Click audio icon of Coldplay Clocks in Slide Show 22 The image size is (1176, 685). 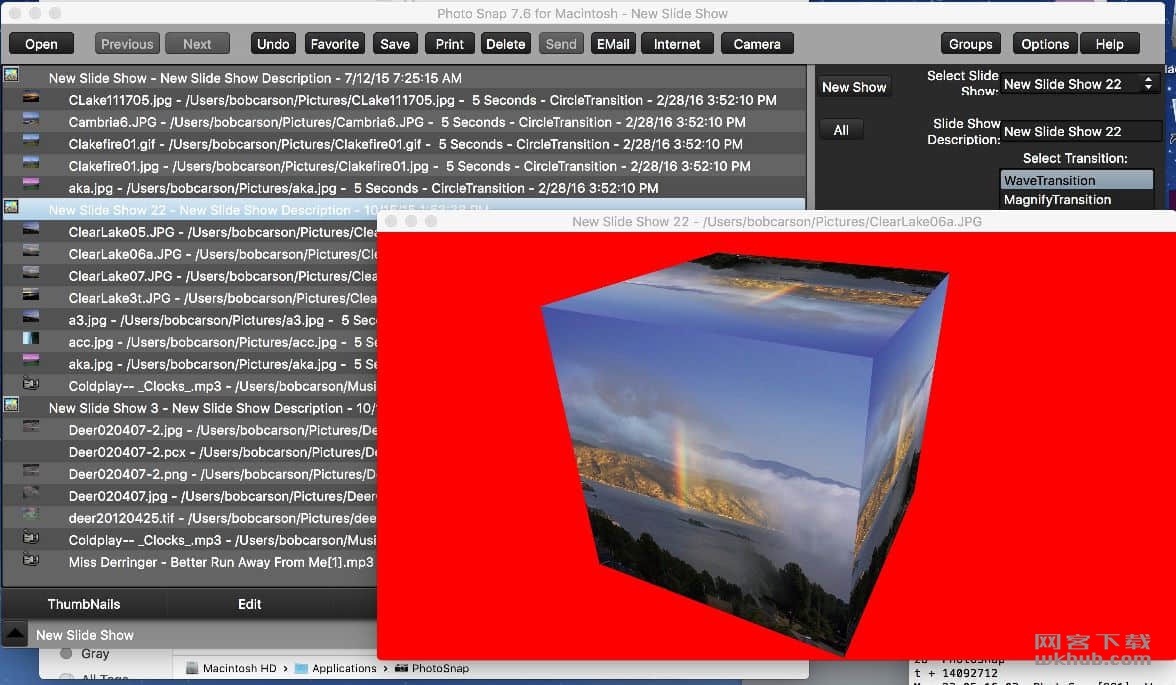[31, 384]
